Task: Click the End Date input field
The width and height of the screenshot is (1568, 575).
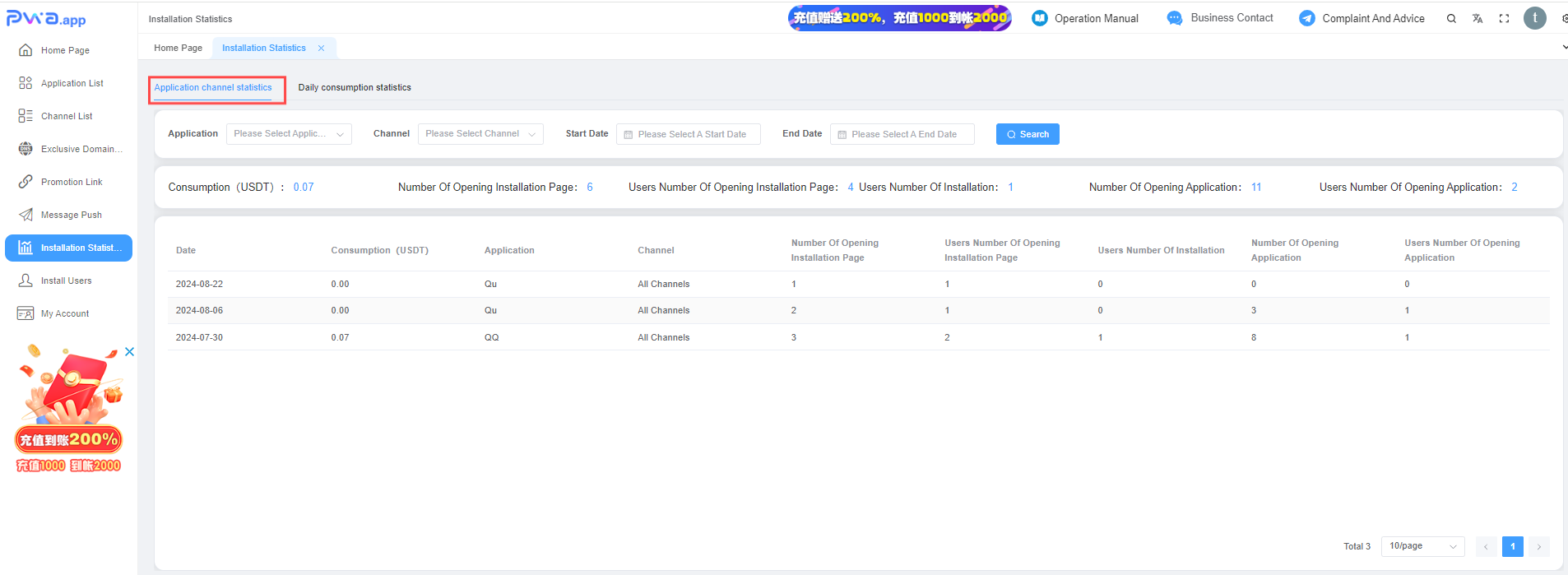Action: point(902,134)
